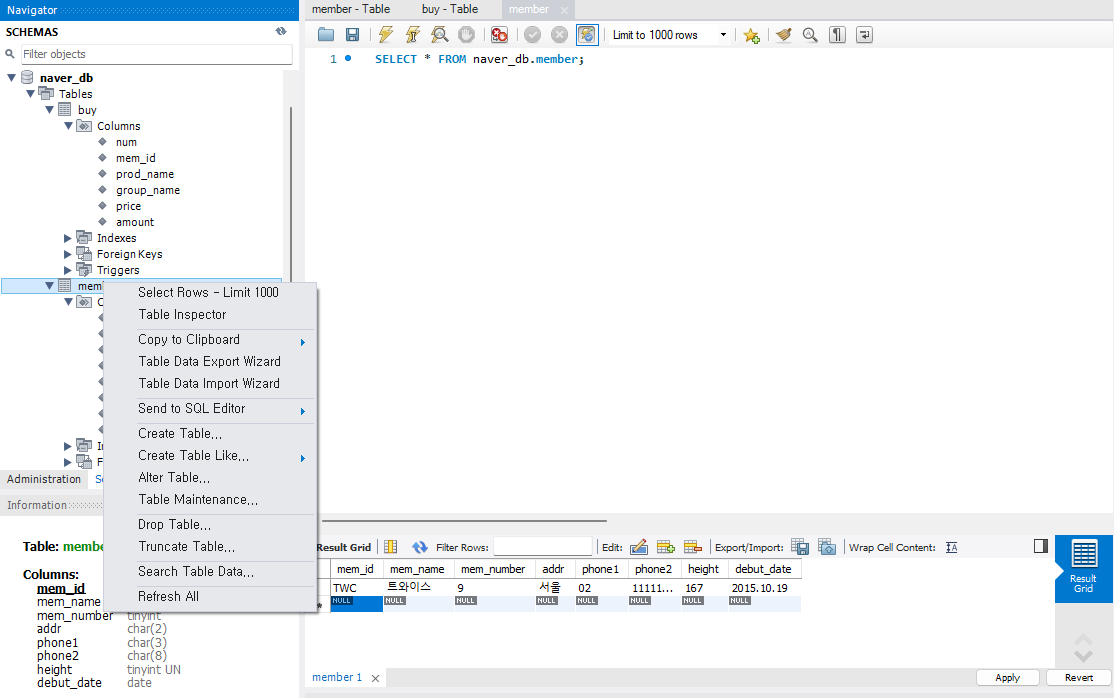Edit the current row with the pencil icon
Screen dimensions: 1114x698
(x=639, y=547)
